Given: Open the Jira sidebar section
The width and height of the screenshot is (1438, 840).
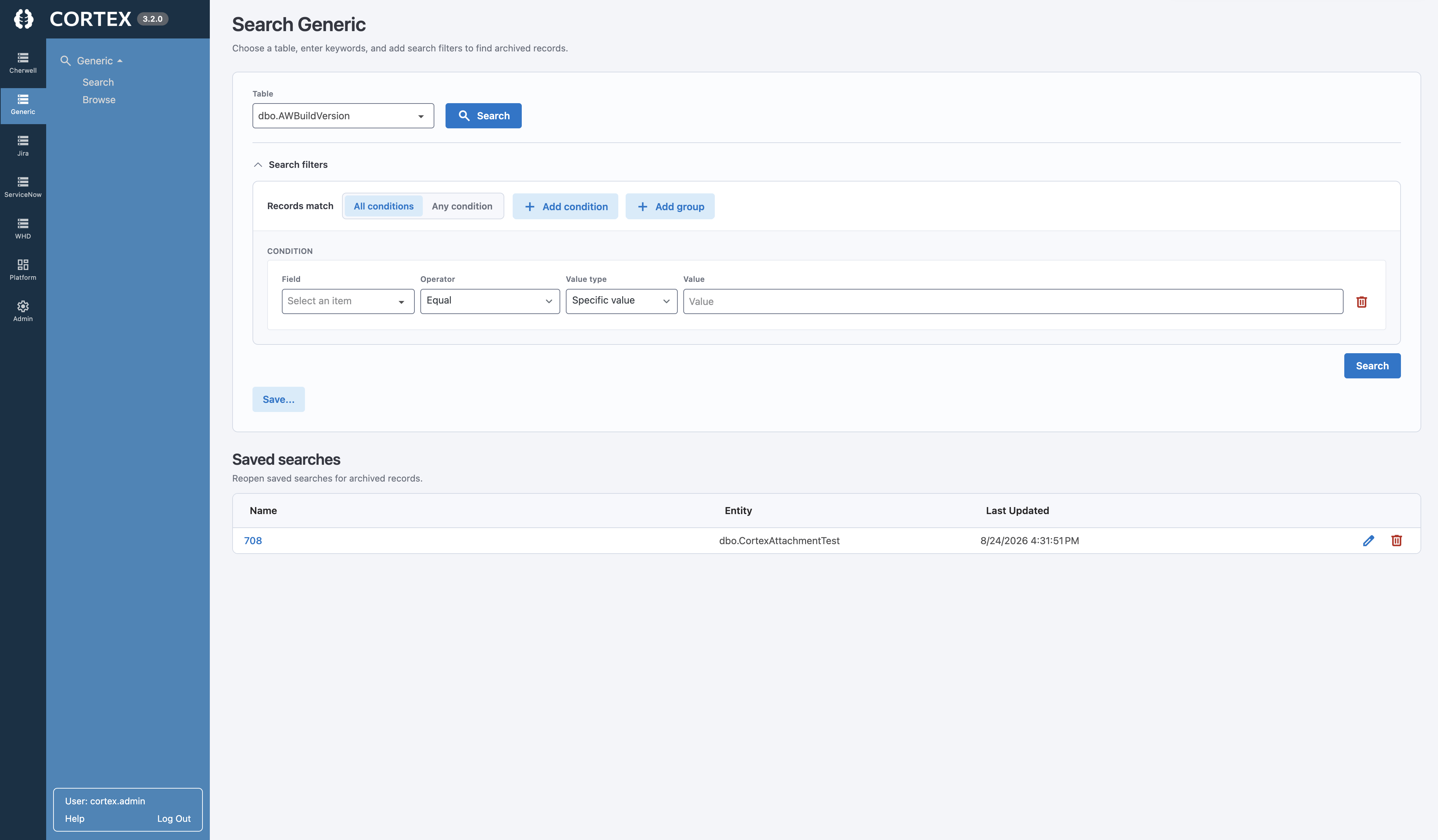Looking at the screenshot, I should [23, 146].
